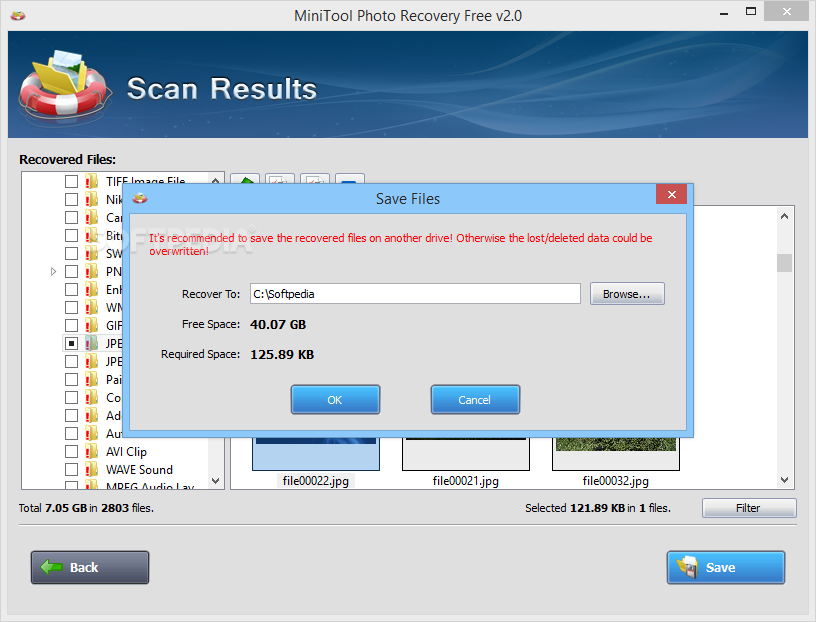This screenshot has height=622, width=816.
Task: Select the file00021.jpg thumbnail
Action: pyautogui.click(x=465, y=454)
